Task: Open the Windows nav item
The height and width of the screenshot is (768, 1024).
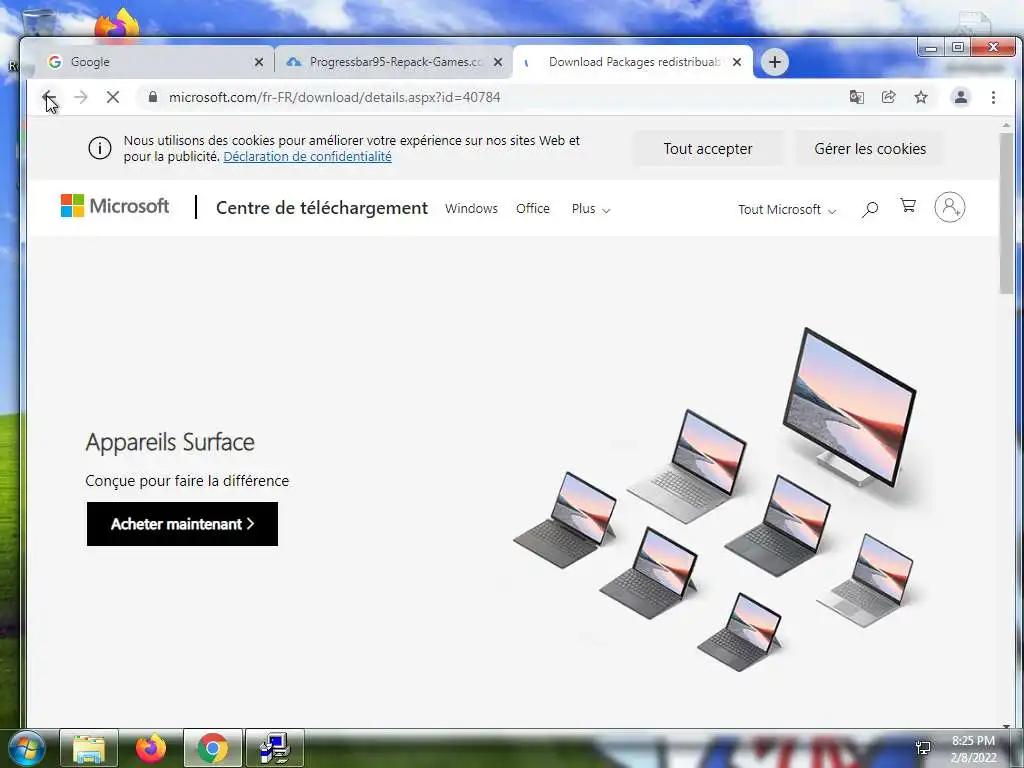Action: tap(472, 208)
